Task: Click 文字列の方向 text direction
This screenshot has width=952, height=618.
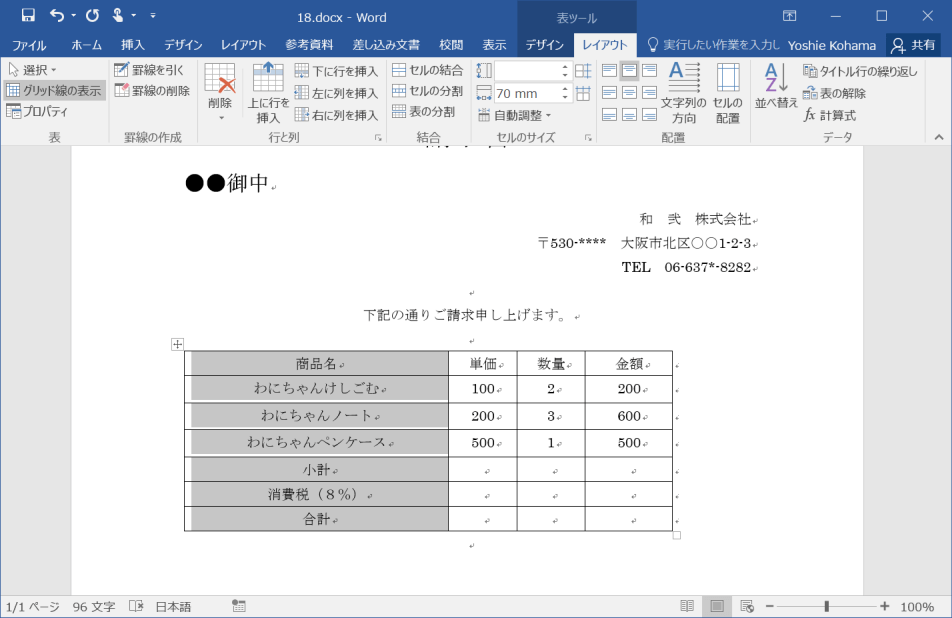Action: pyautogui.click(x=684, y=92)
